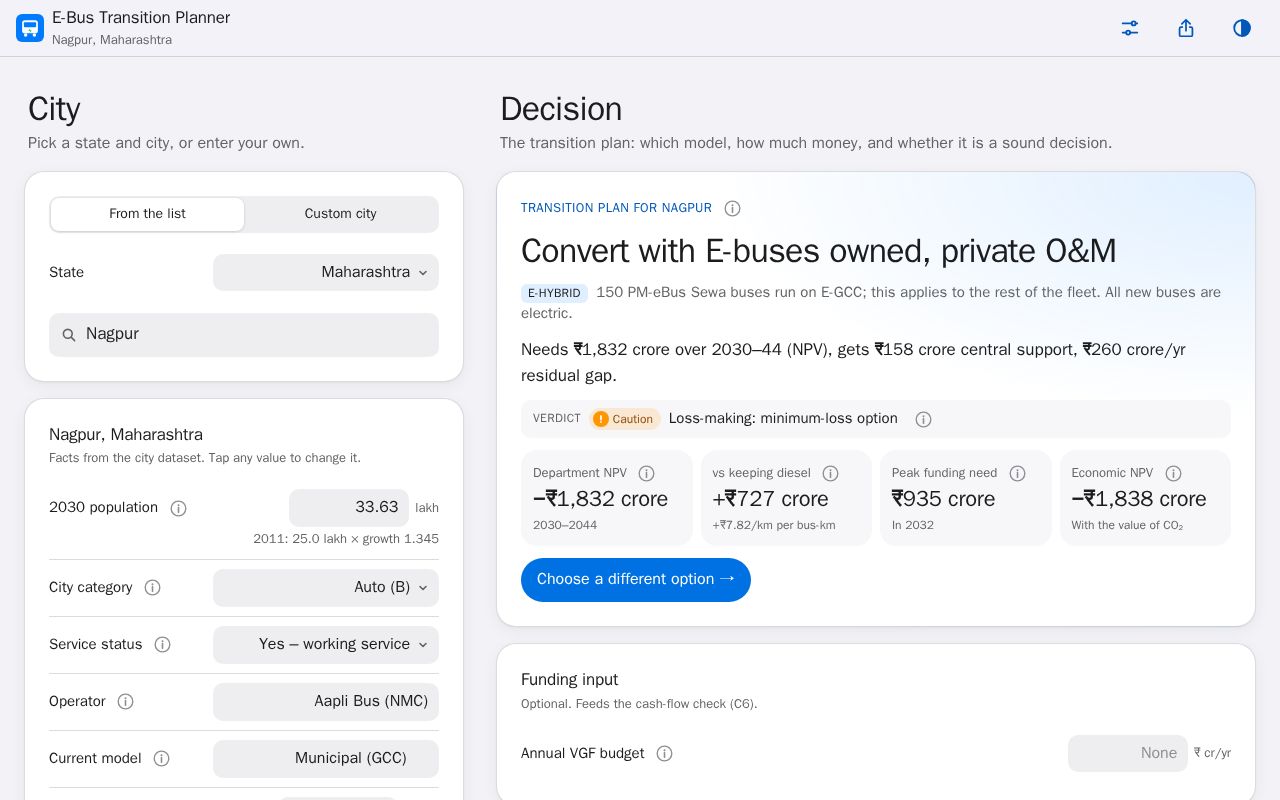The width and height of the screenshot is (1280, 800).
Task: Open info icon beside Loss-making verdict text
Action: (x=923, y=419)
